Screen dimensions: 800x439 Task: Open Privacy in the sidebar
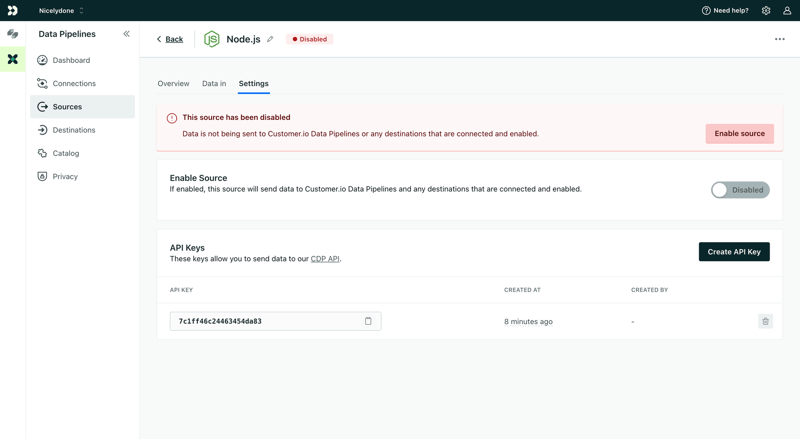pos(82,176)
